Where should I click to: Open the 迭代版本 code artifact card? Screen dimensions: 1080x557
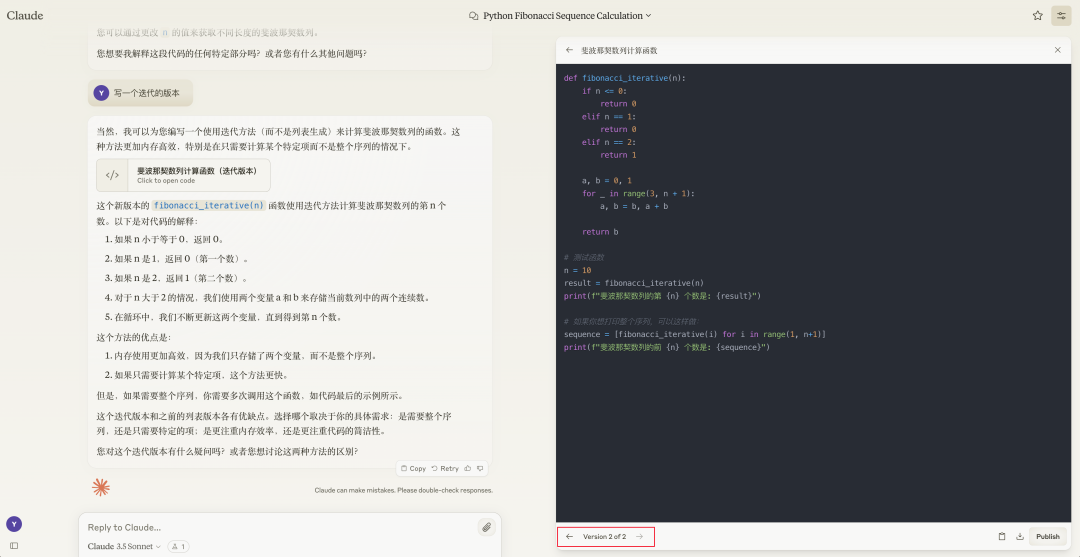tap(183, 175)
